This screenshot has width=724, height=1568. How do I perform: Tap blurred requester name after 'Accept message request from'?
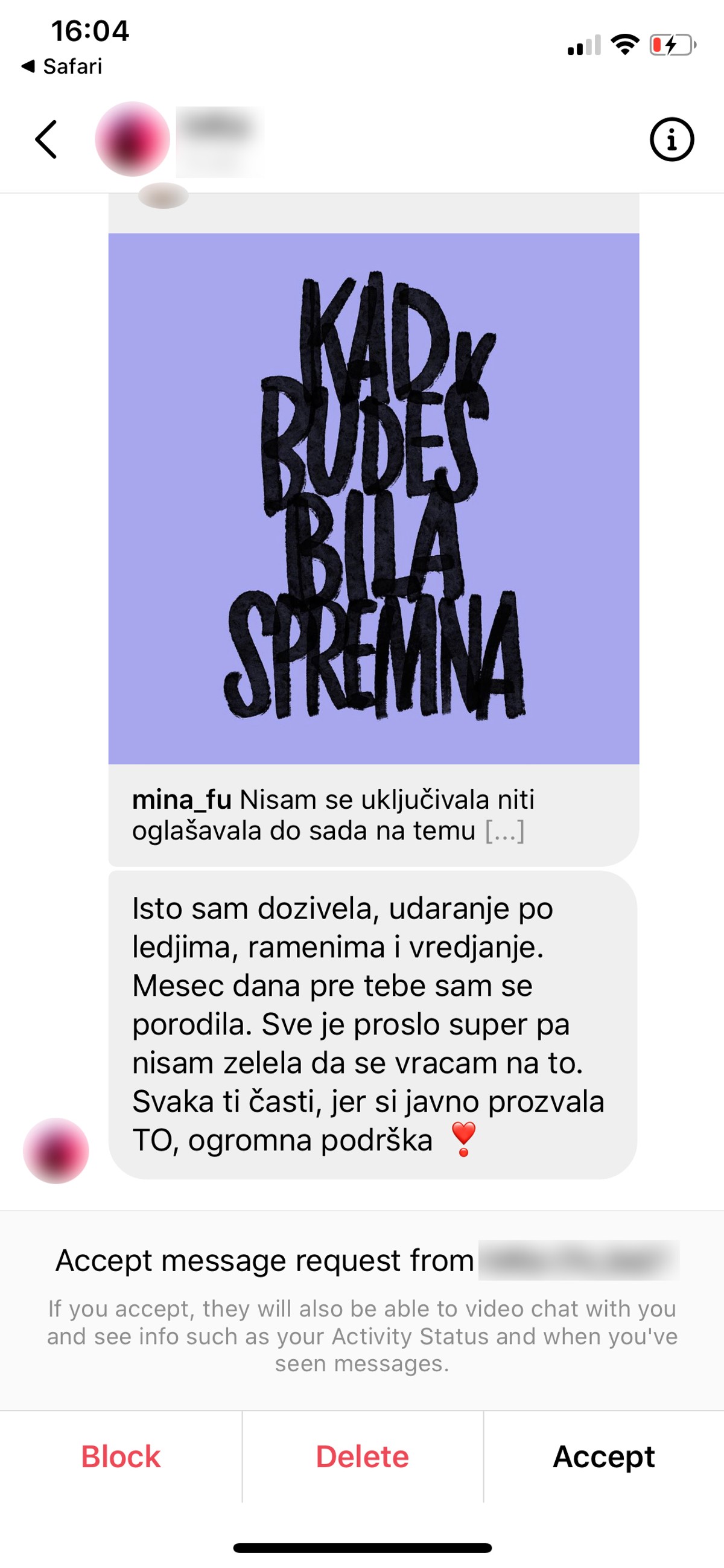[579, 1260]
